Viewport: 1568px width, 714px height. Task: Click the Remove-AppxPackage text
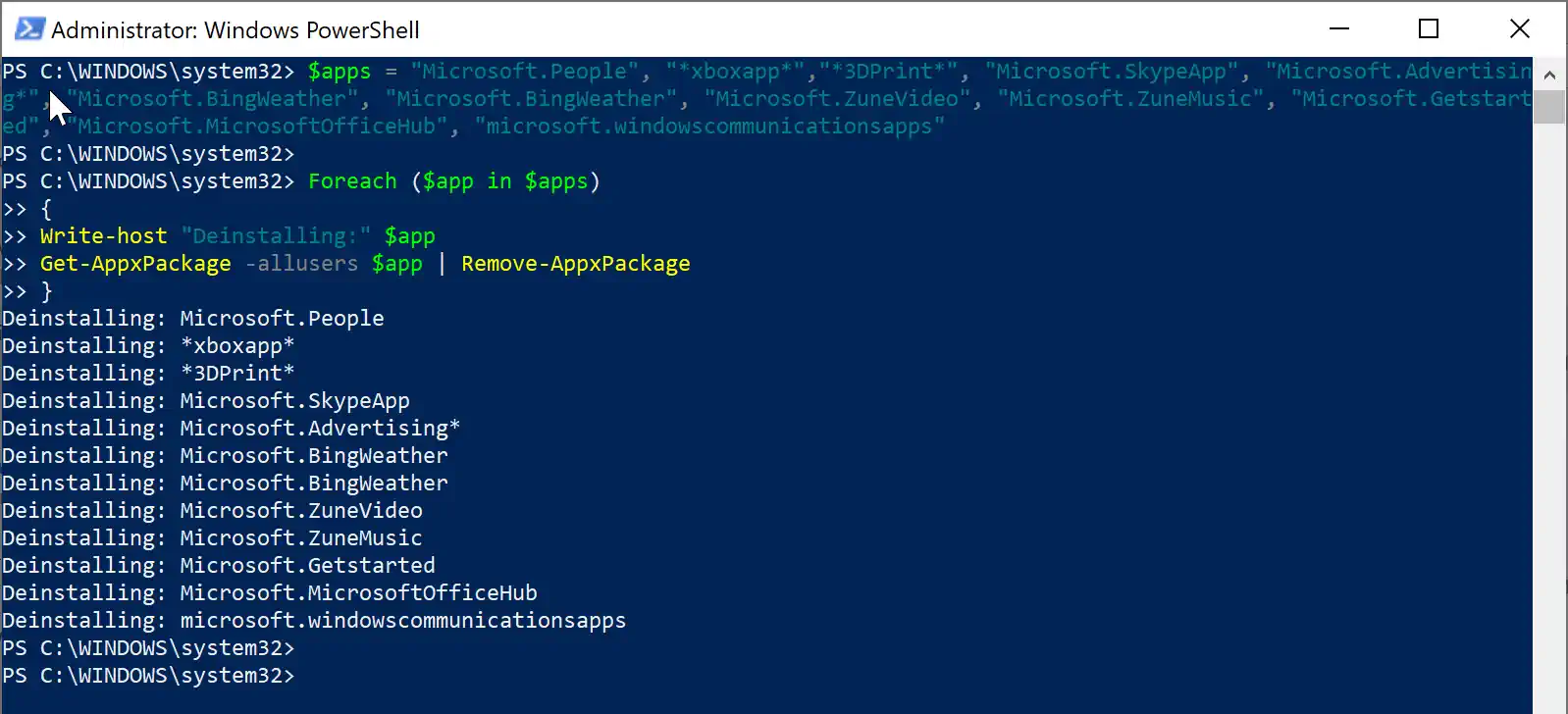point(575,263)
